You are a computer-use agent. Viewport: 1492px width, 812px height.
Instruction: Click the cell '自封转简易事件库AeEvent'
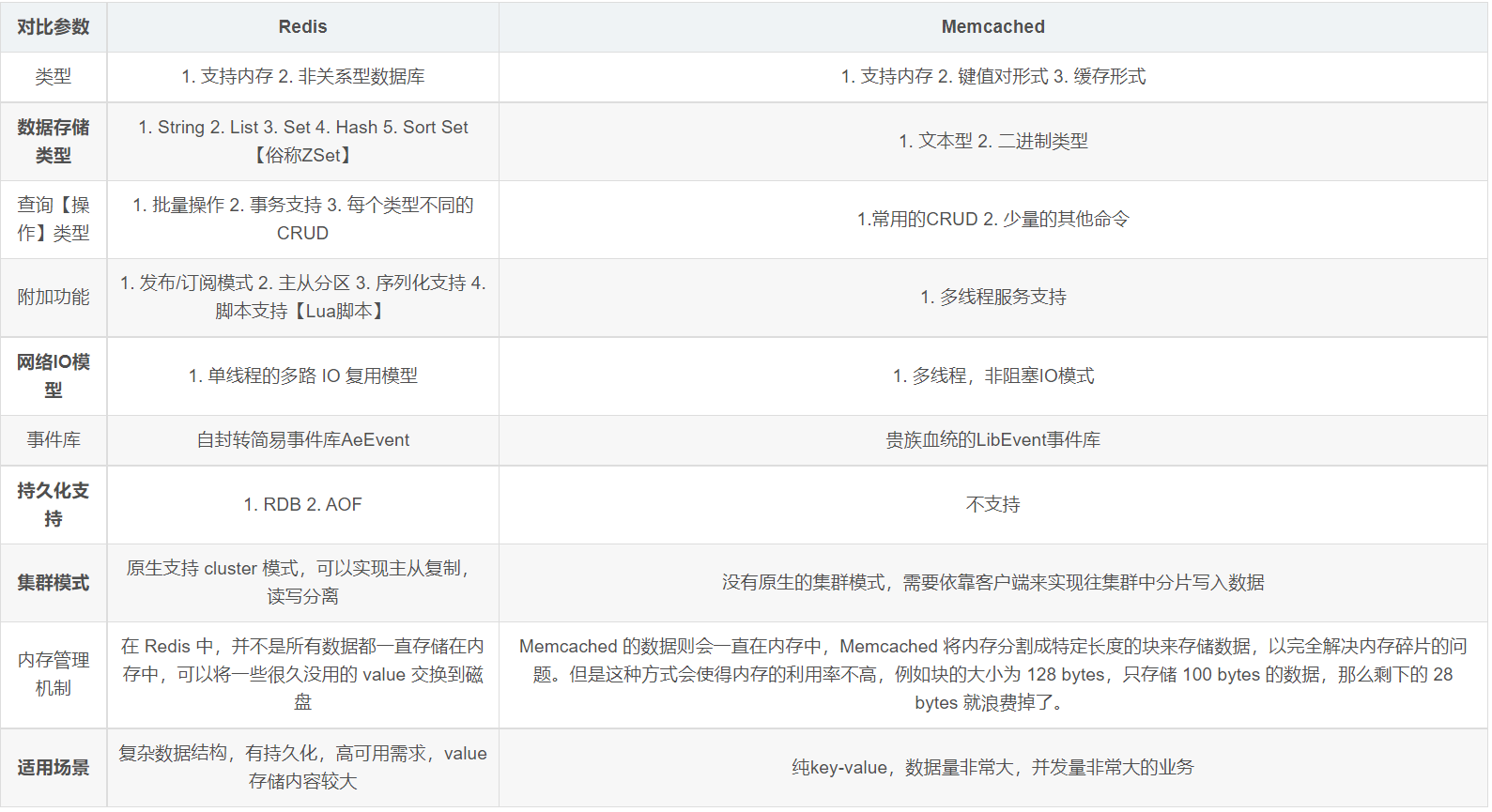click(302, 440)
